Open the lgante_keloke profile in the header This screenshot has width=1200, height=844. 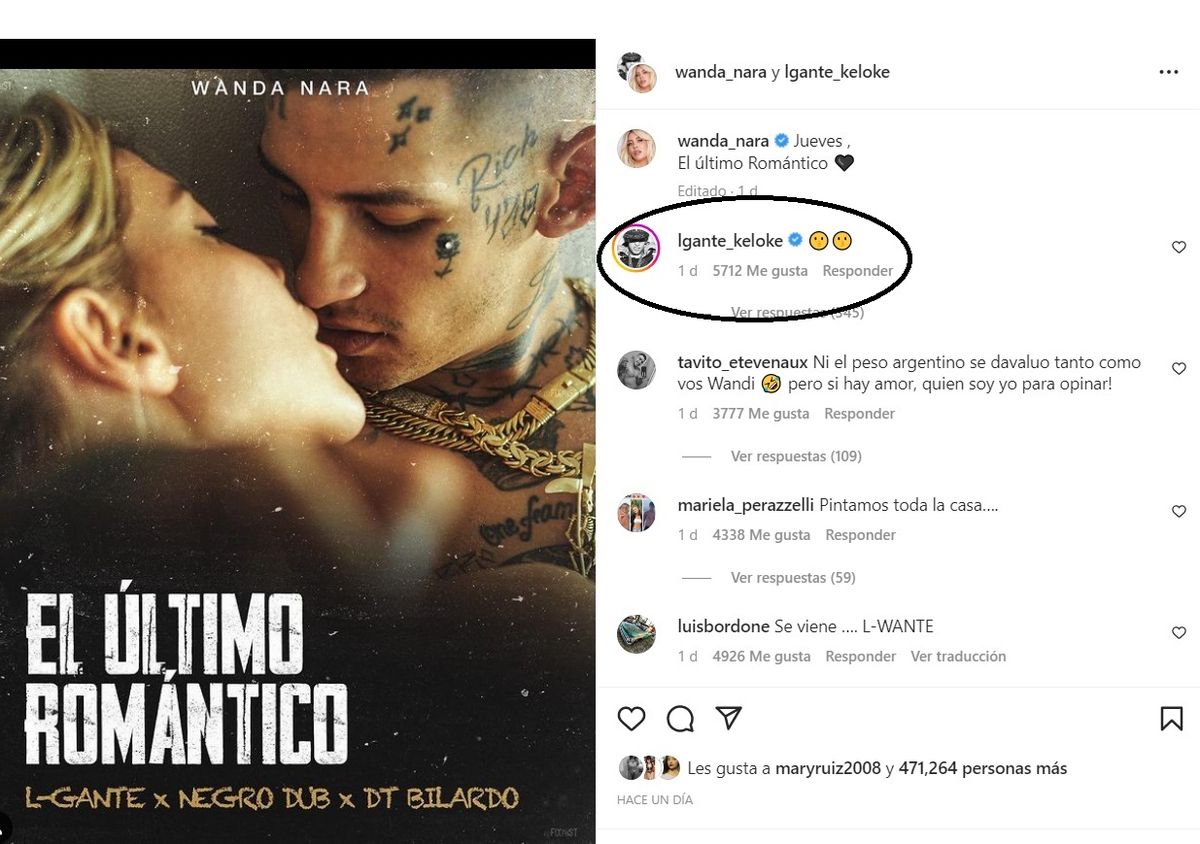(x=838, y=72)
